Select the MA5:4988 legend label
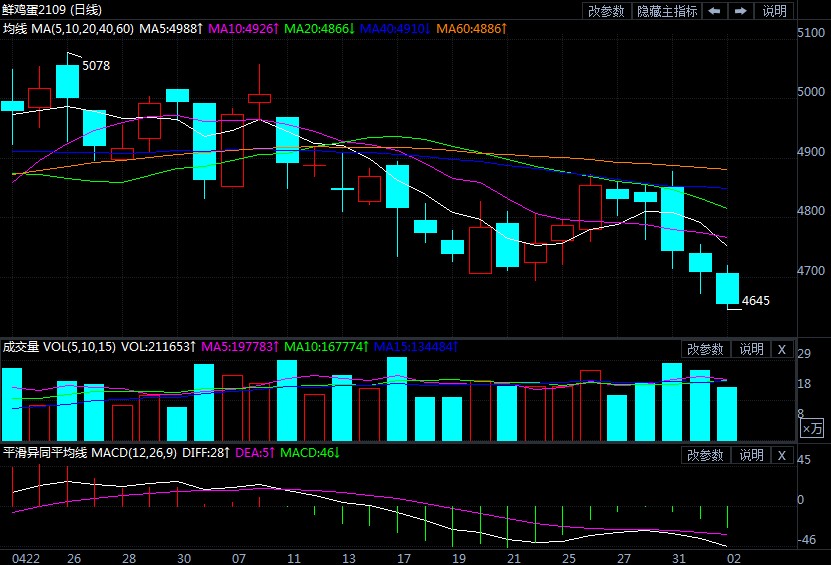 tap(169, 29)
